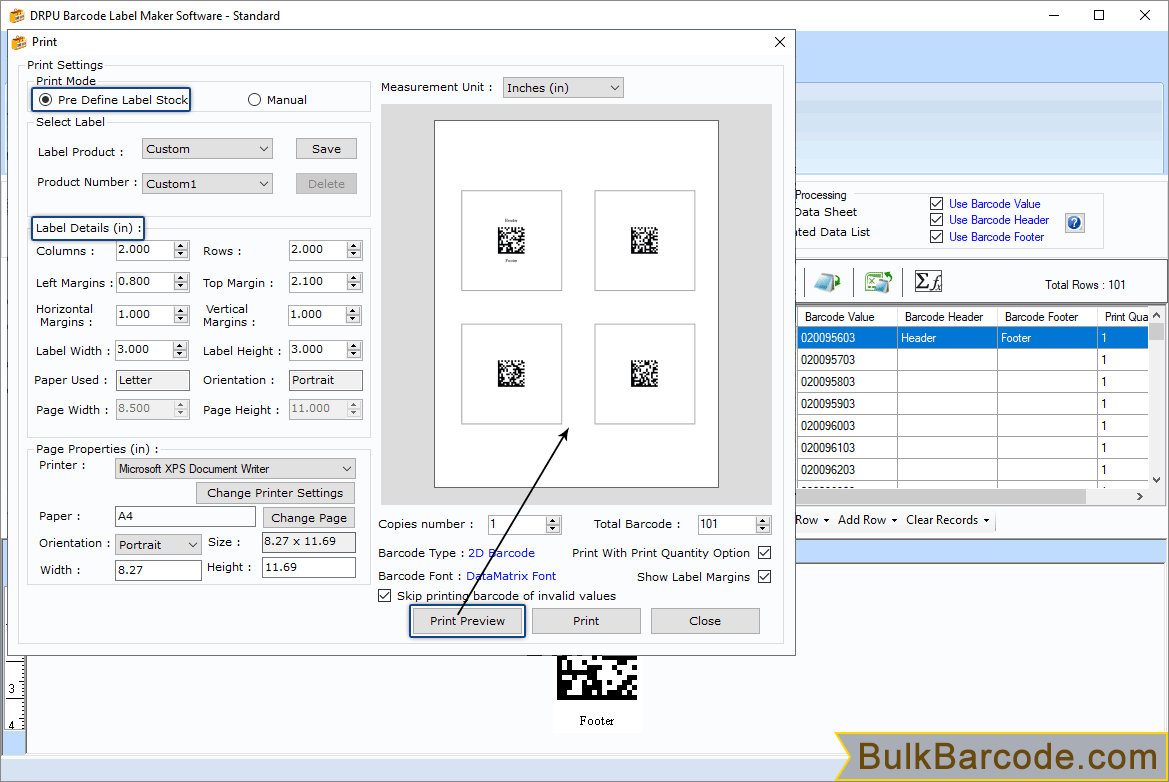Click the Header cell in first row

pyautogui.click(x=947, y=338)
